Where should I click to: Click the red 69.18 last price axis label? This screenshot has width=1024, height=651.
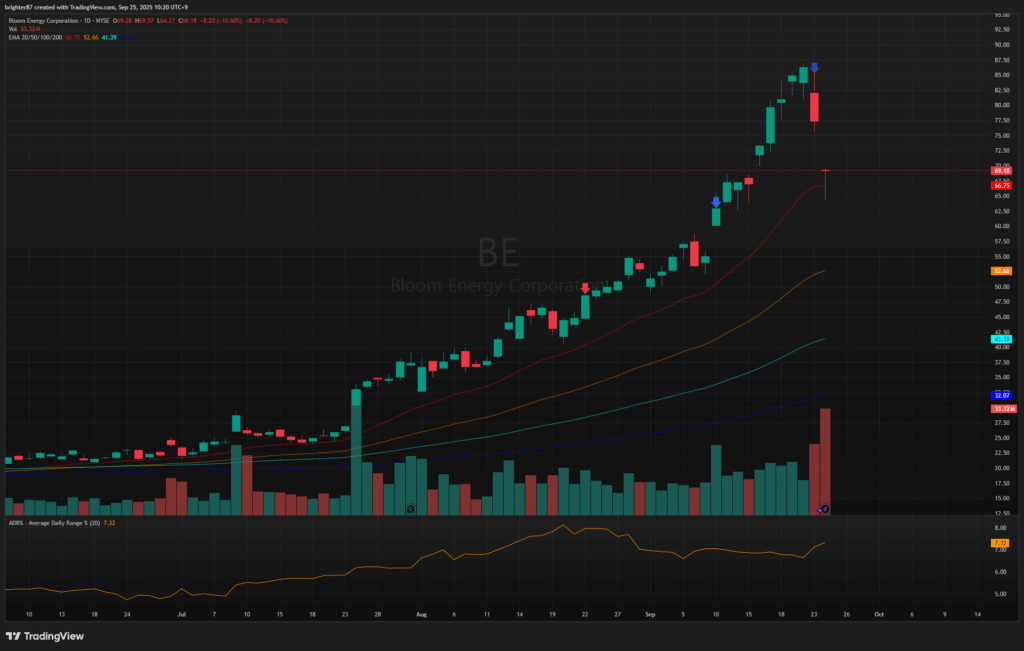1002,170
